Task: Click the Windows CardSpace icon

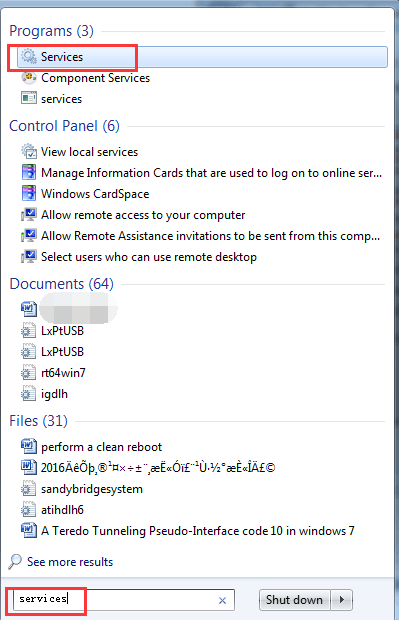Action: 29,194
